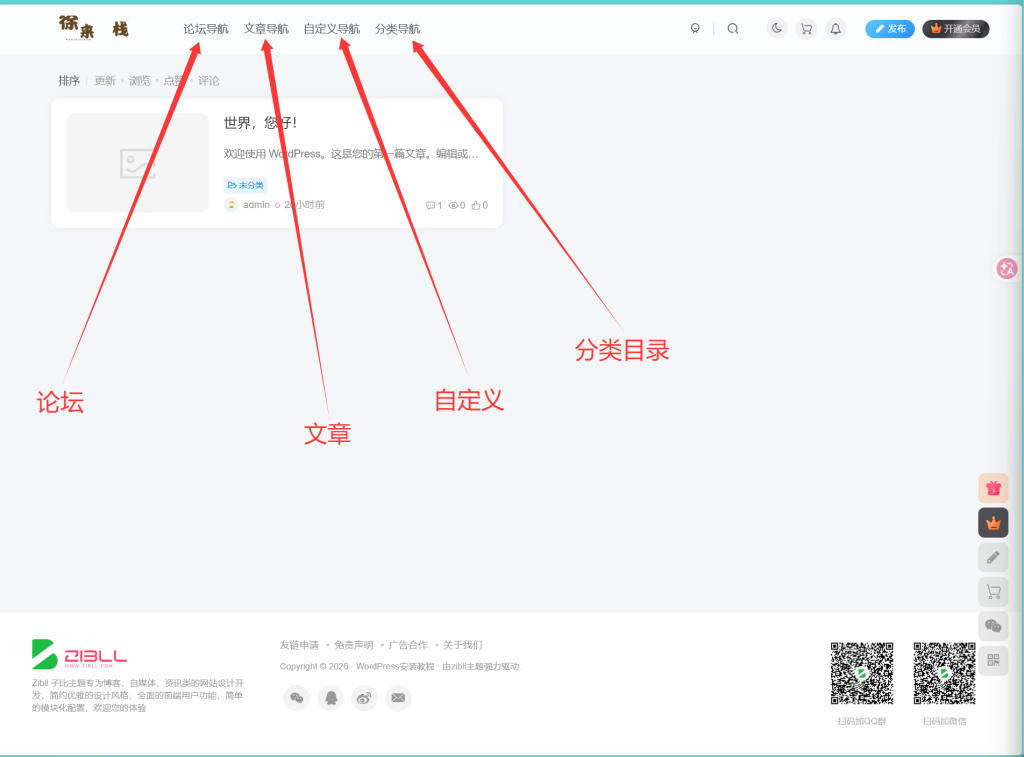Click the pencil edit icon in sidebar
This screenshot has height=757, width=1024.
tap(993, 557)
